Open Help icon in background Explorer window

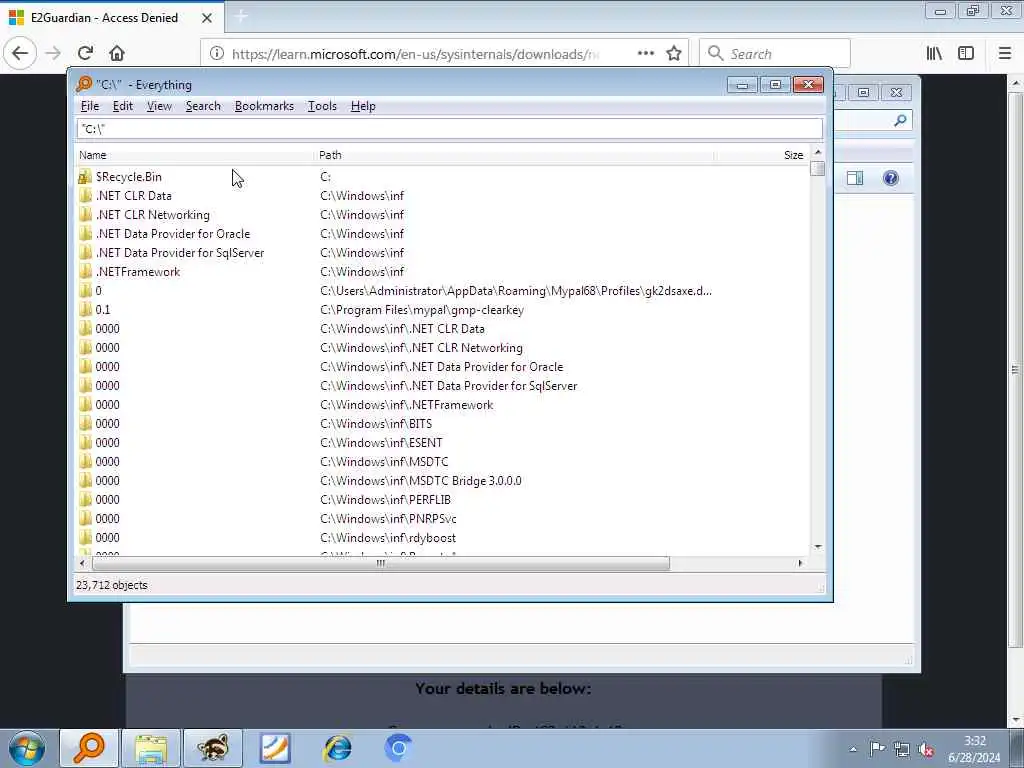891,178
